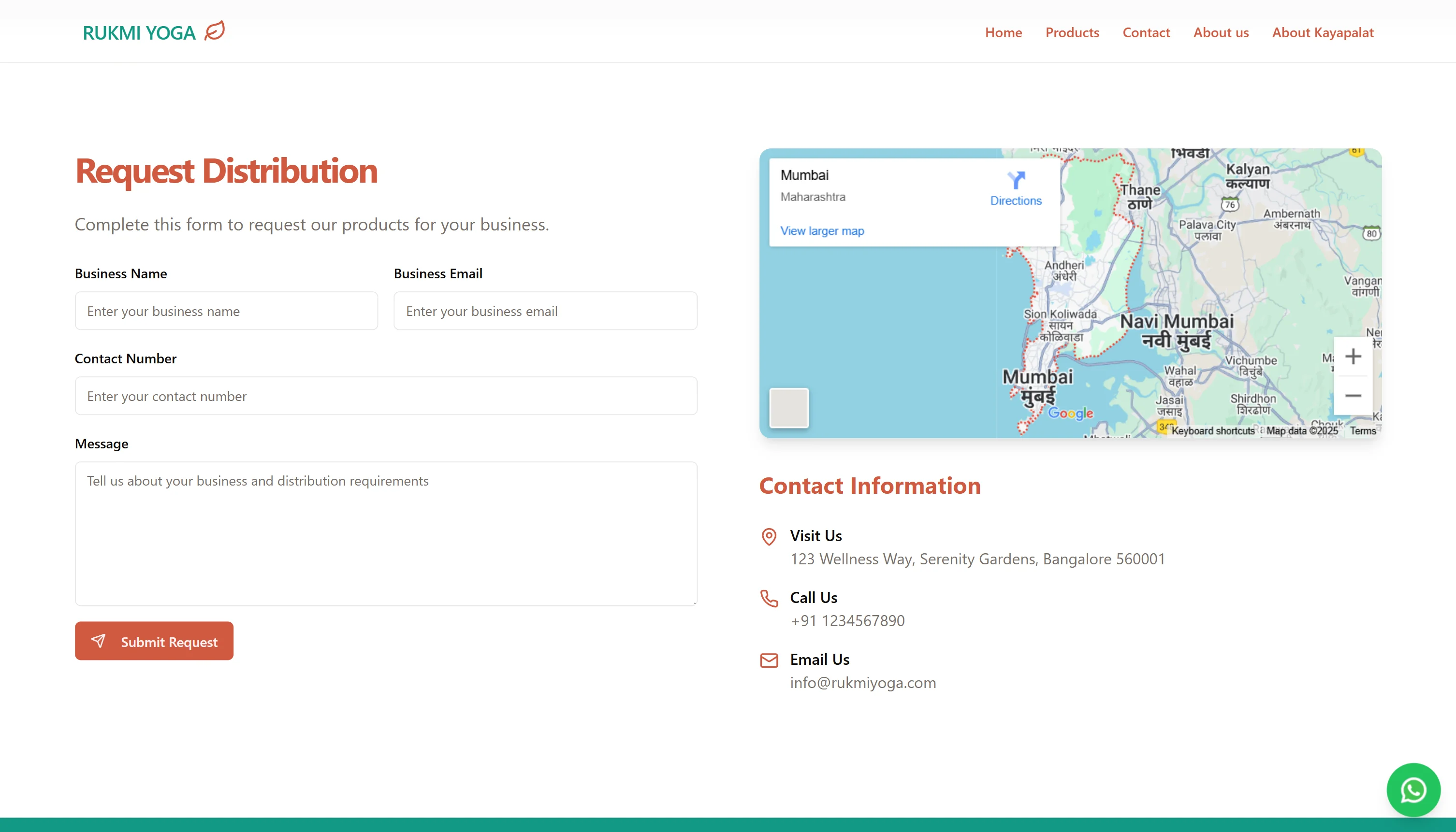Open the About us nav item
Screen dimensions: 1456x832
coord(1221,32)
